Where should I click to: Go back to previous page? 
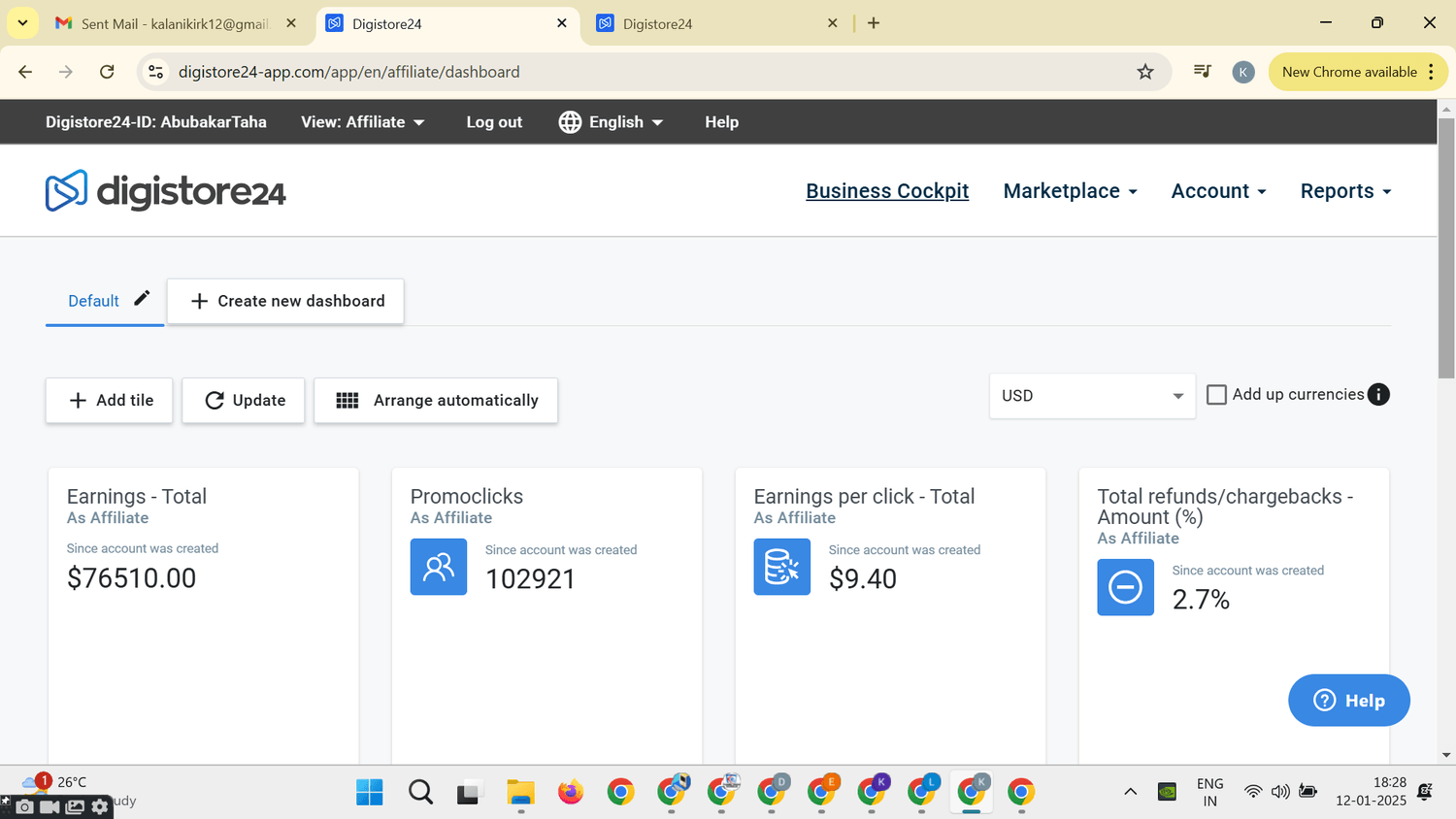pos(25,72)
